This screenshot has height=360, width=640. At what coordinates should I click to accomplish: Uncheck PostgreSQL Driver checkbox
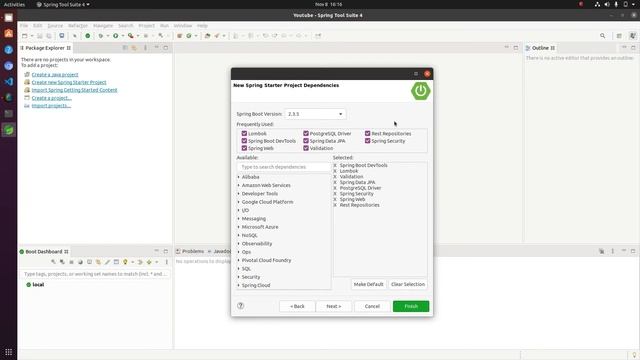(x=306, y=133)
